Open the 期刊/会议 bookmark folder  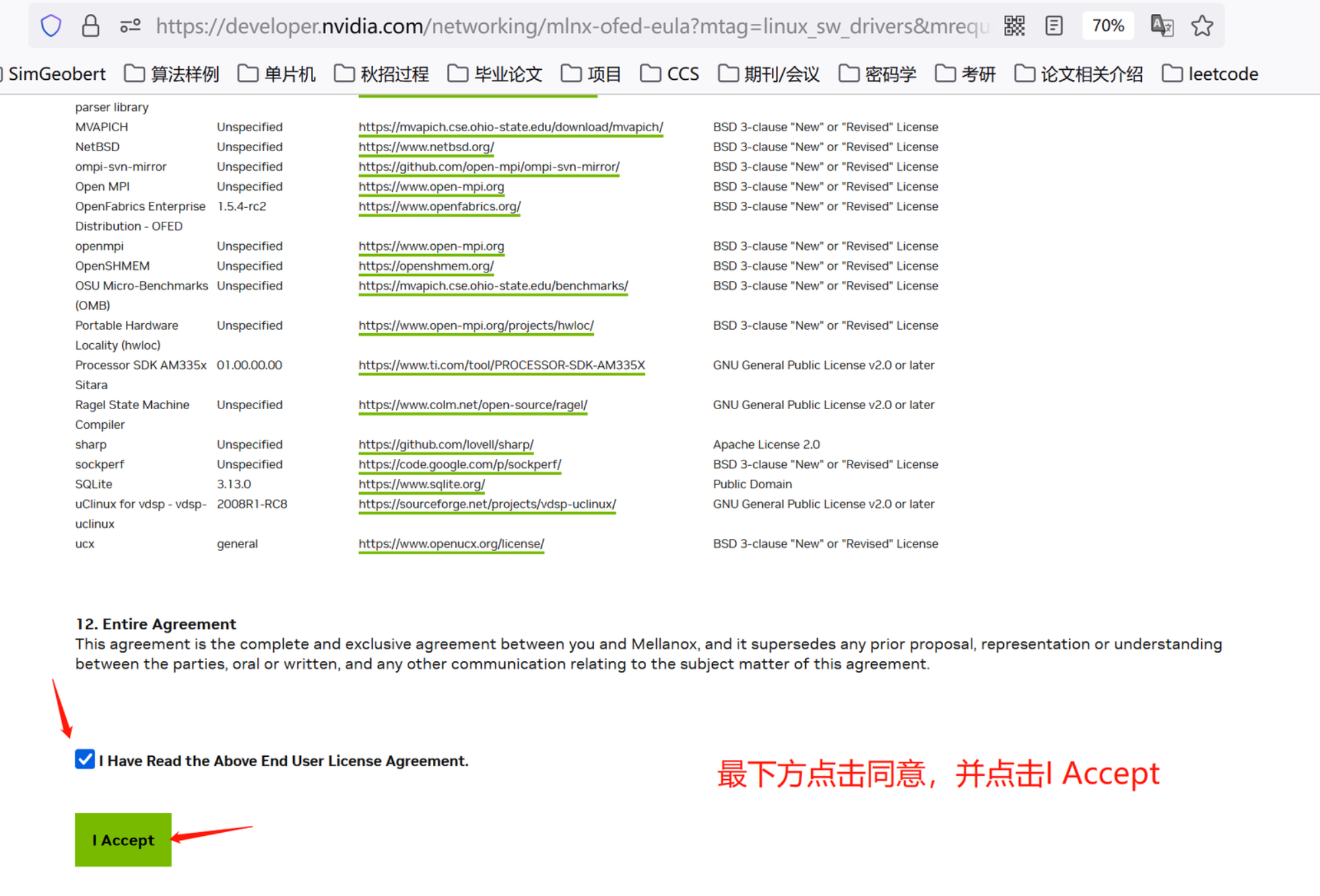click(x=769, y=74)
